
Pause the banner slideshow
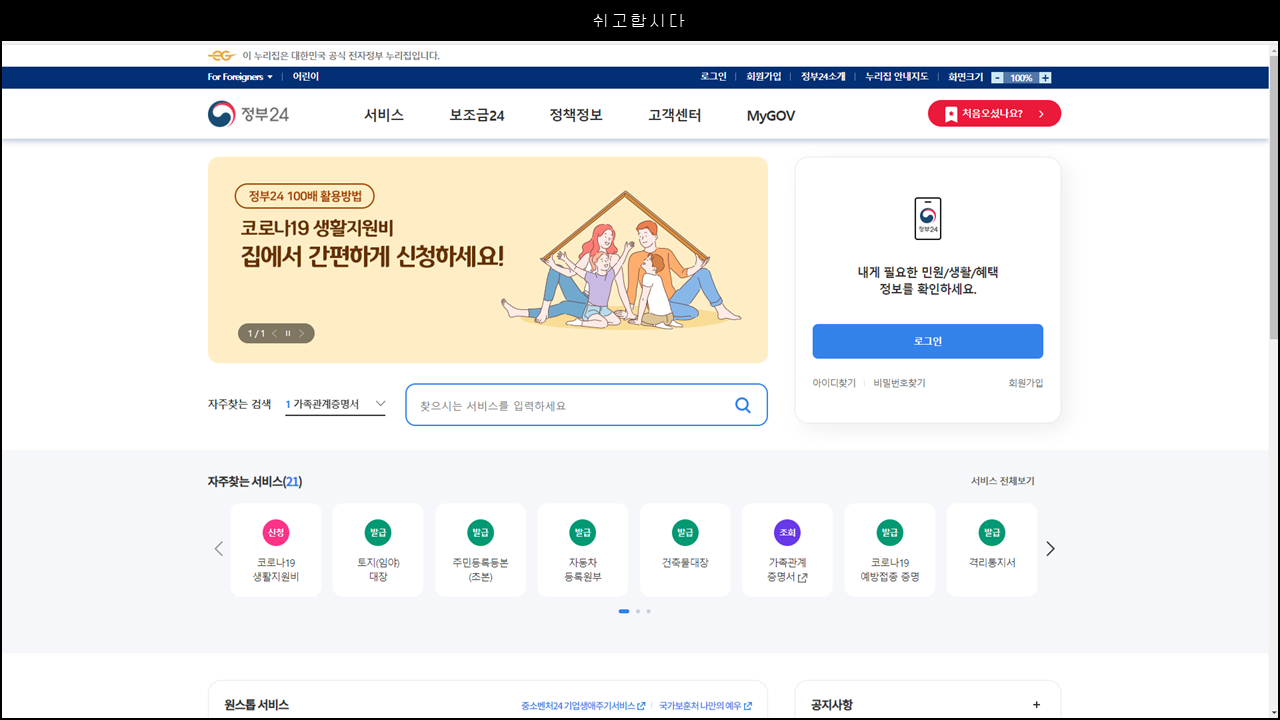click(288, 333)
